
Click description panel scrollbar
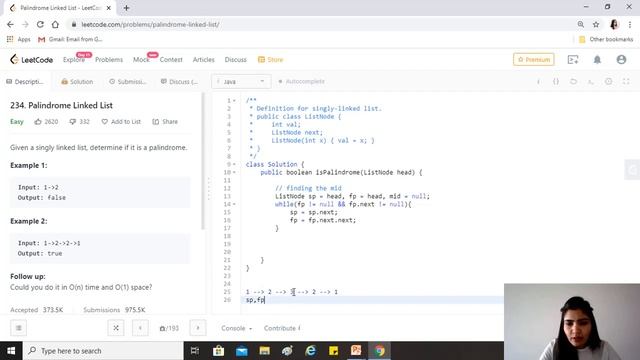point(203,161)
